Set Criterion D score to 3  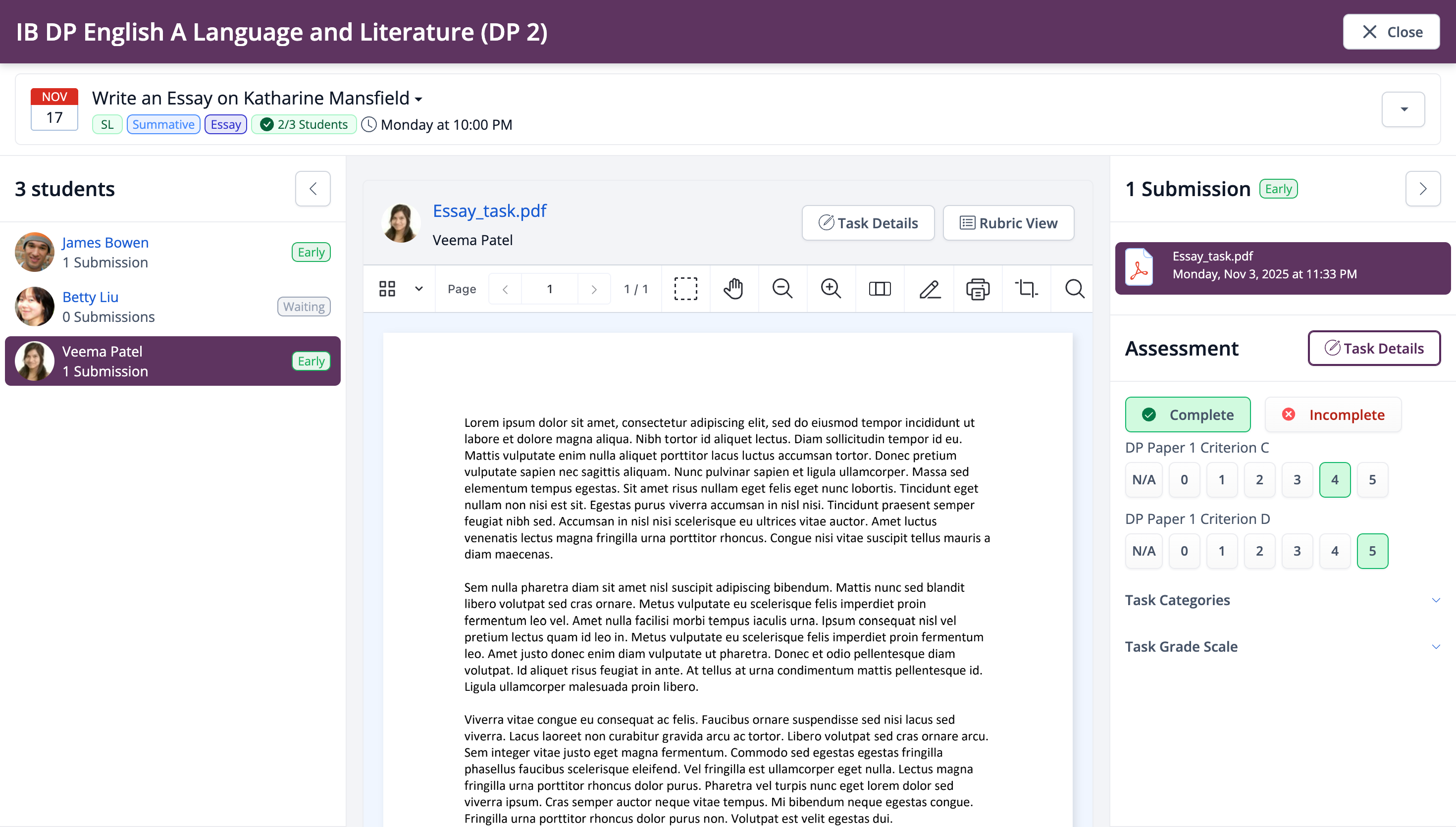[x=1297, y=551]
